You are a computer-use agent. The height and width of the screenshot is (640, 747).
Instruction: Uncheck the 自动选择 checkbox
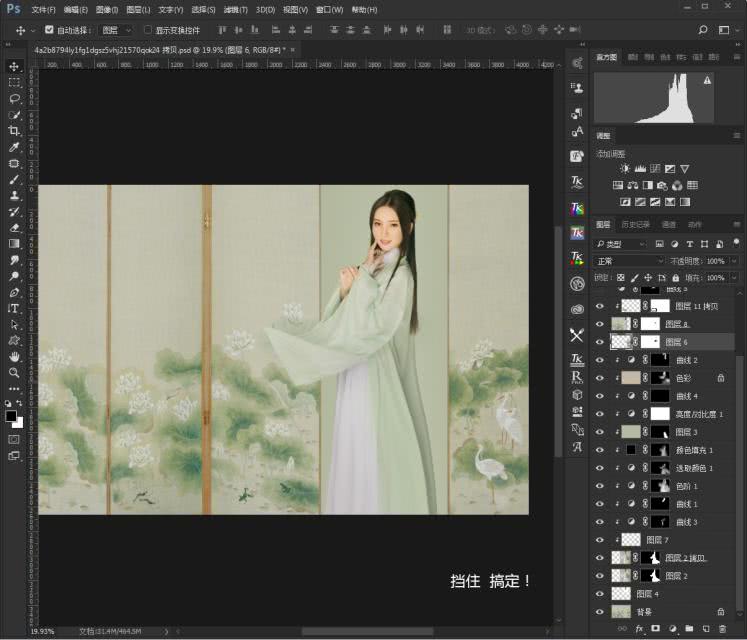[48, 30]
